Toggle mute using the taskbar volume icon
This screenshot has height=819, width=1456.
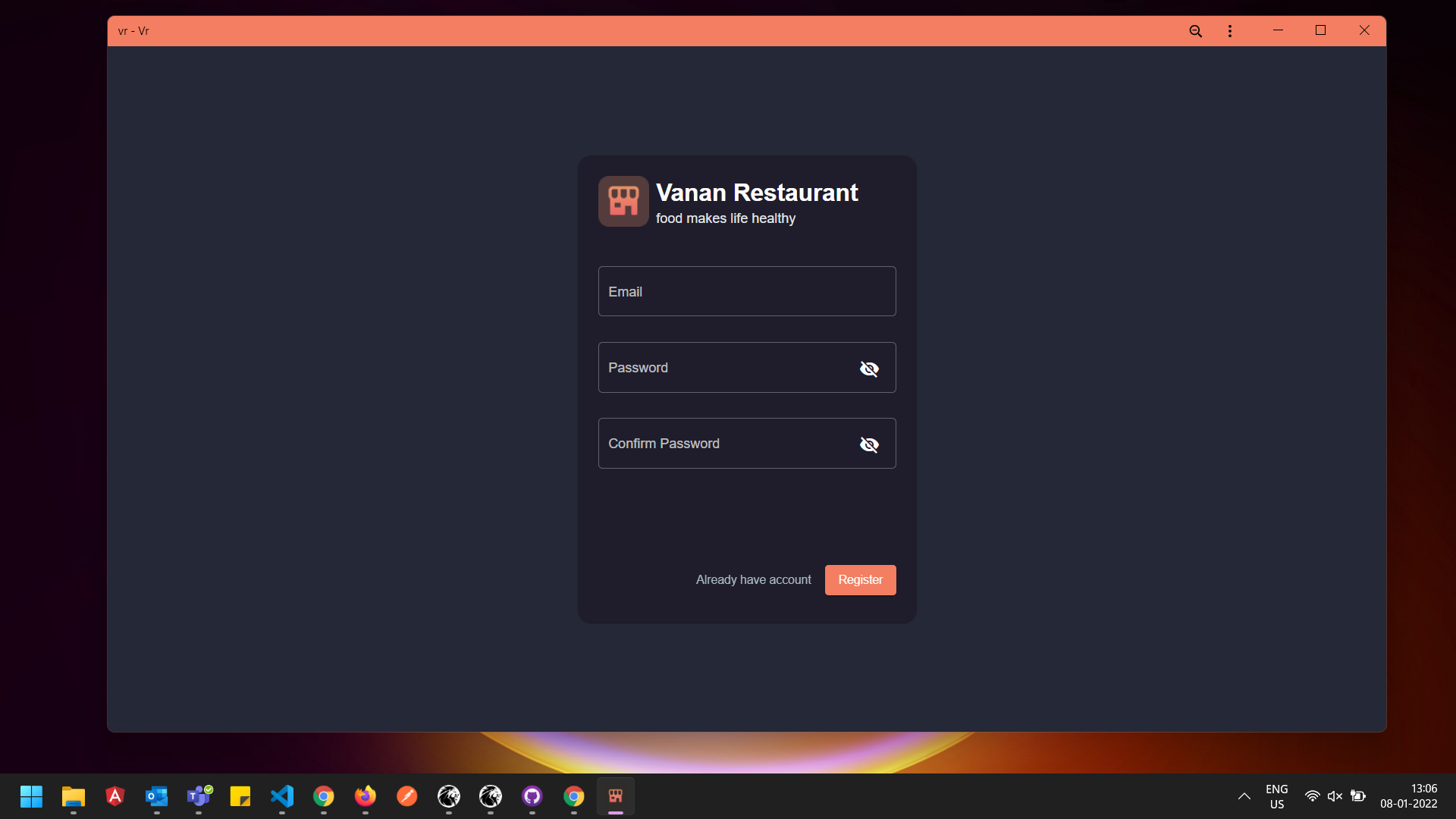click(1335, 796)
